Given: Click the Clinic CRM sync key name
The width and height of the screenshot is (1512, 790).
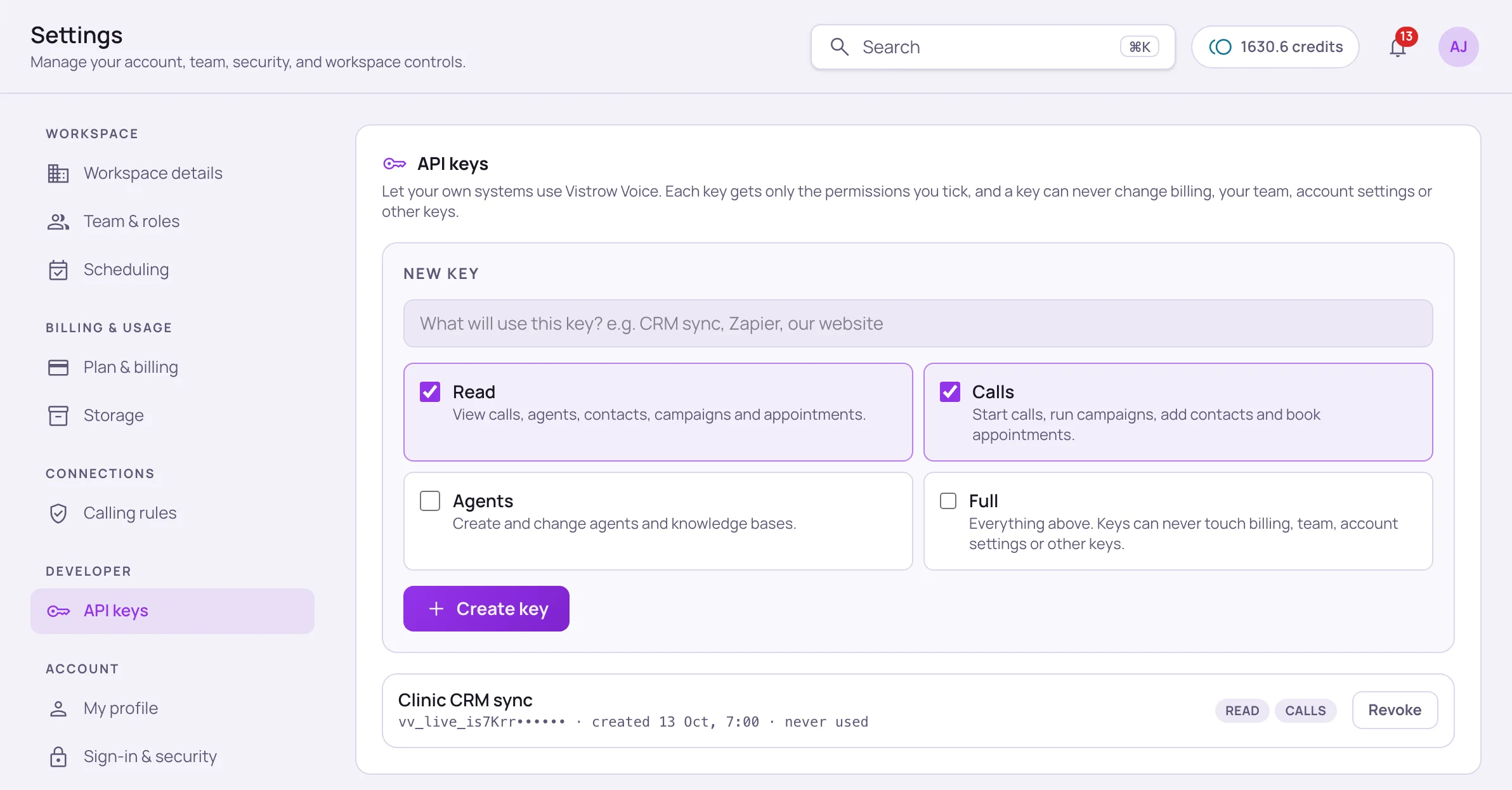Looking at the screenshot, I should click(465, 700).
